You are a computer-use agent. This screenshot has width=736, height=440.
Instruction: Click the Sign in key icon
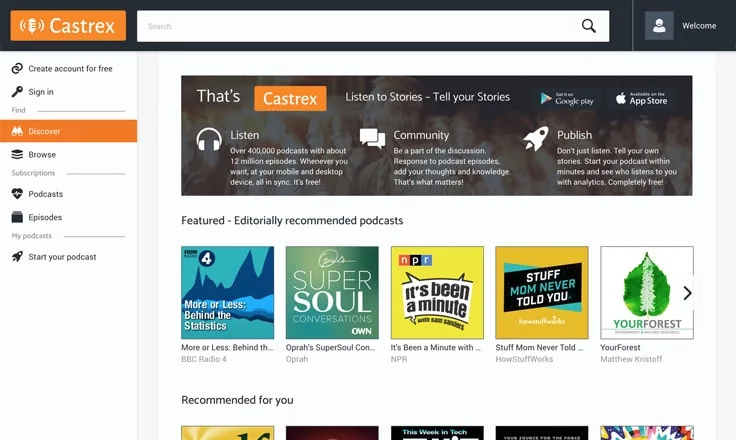coord(17,92)
